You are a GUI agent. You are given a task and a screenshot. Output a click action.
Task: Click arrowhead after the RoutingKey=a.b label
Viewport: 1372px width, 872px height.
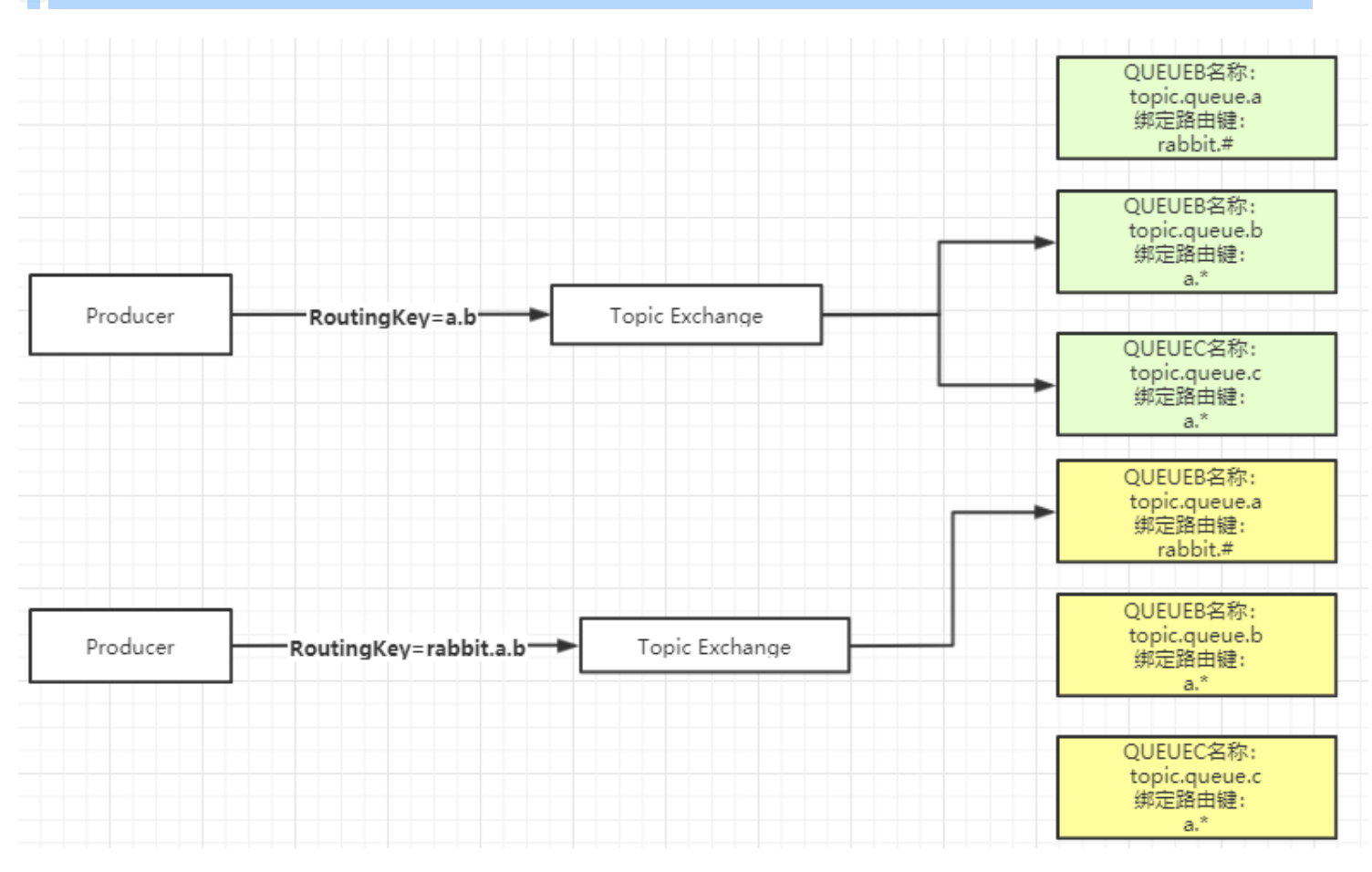tap(539, 315)
